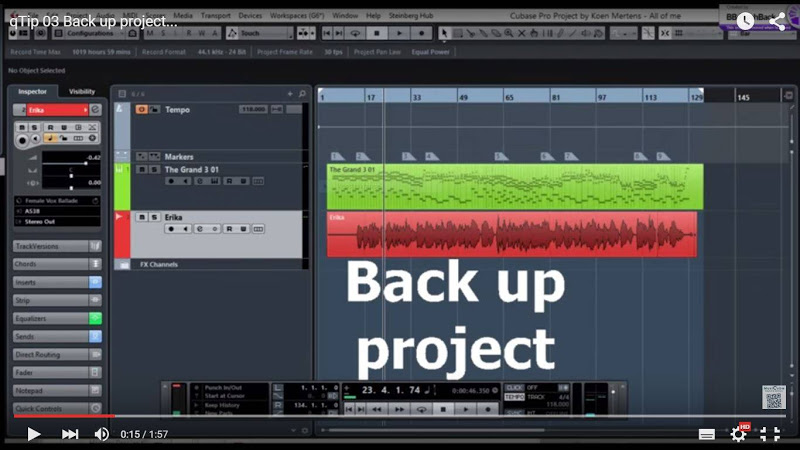Expand the TrackVersions inspector section

57,246
